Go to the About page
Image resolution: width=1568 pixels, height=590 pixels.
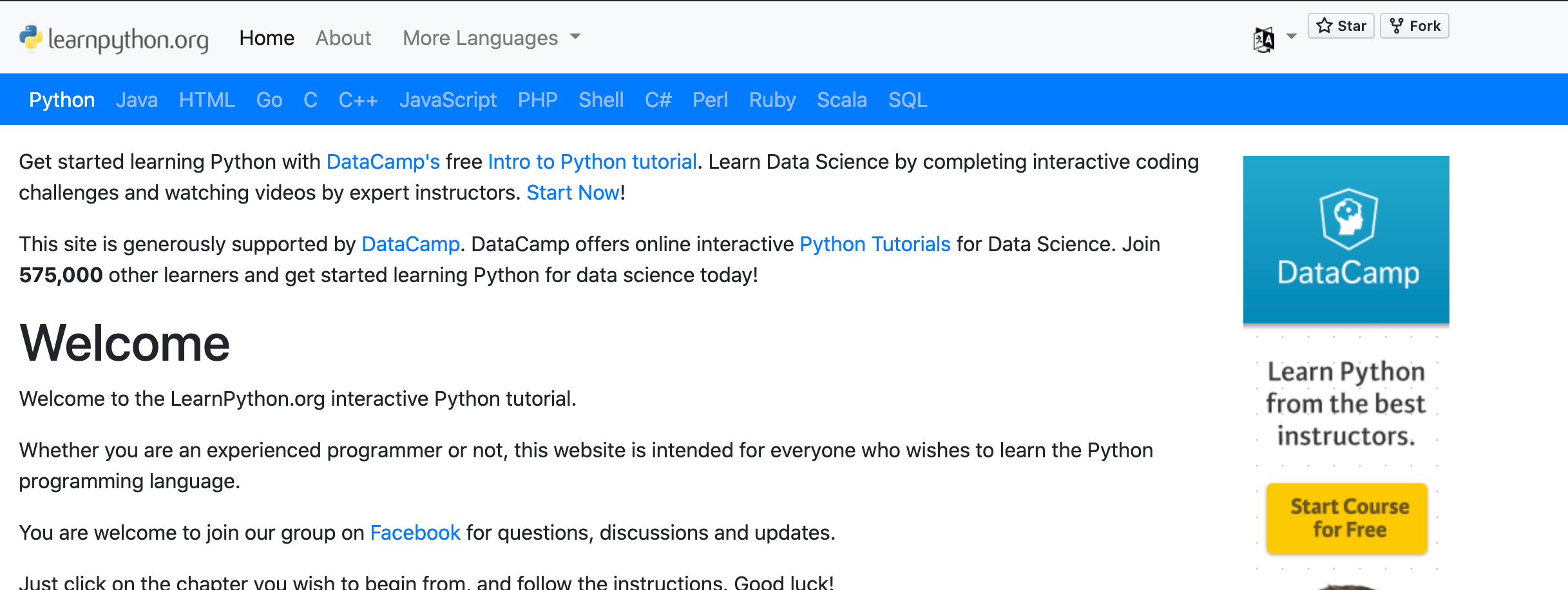pos(343,37)
